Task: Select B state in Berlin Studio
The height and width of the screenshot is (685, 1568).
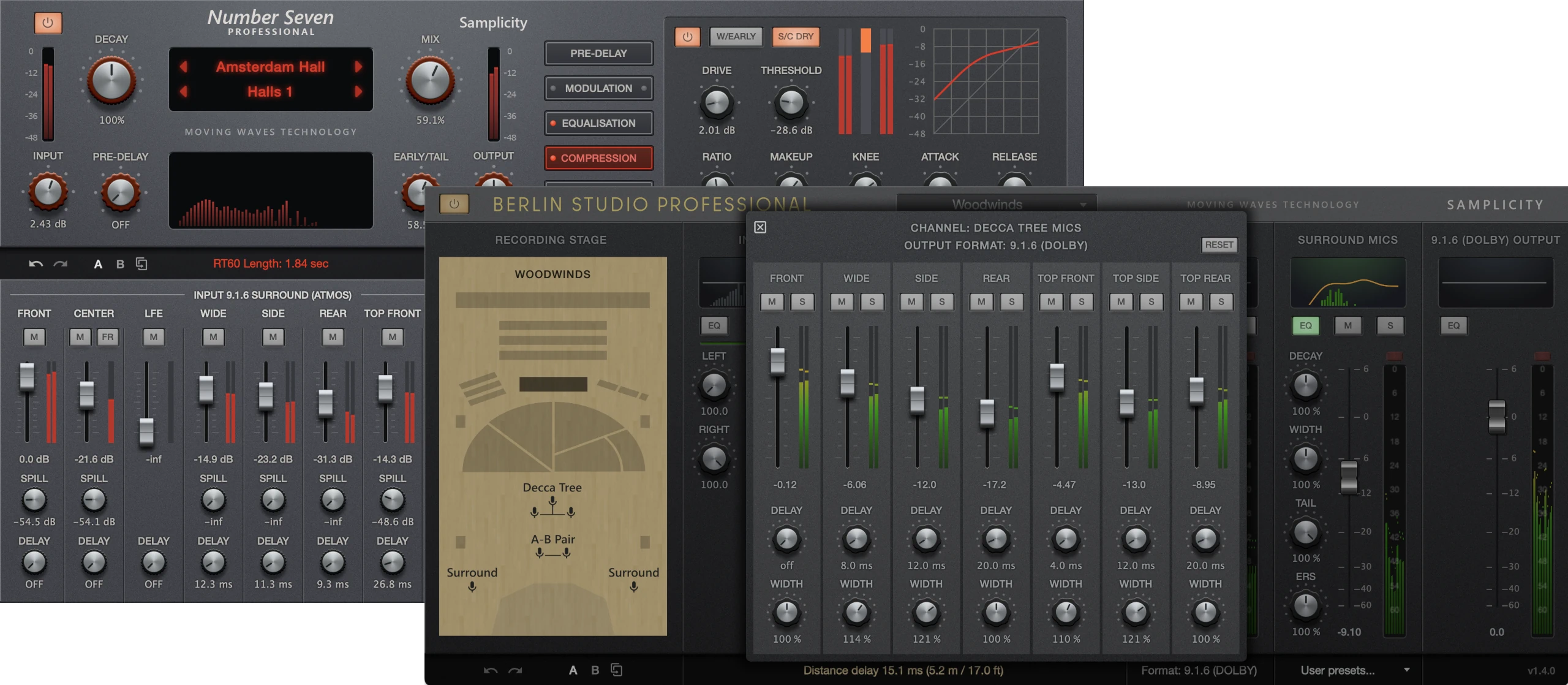Action: (x=595, y=670)
